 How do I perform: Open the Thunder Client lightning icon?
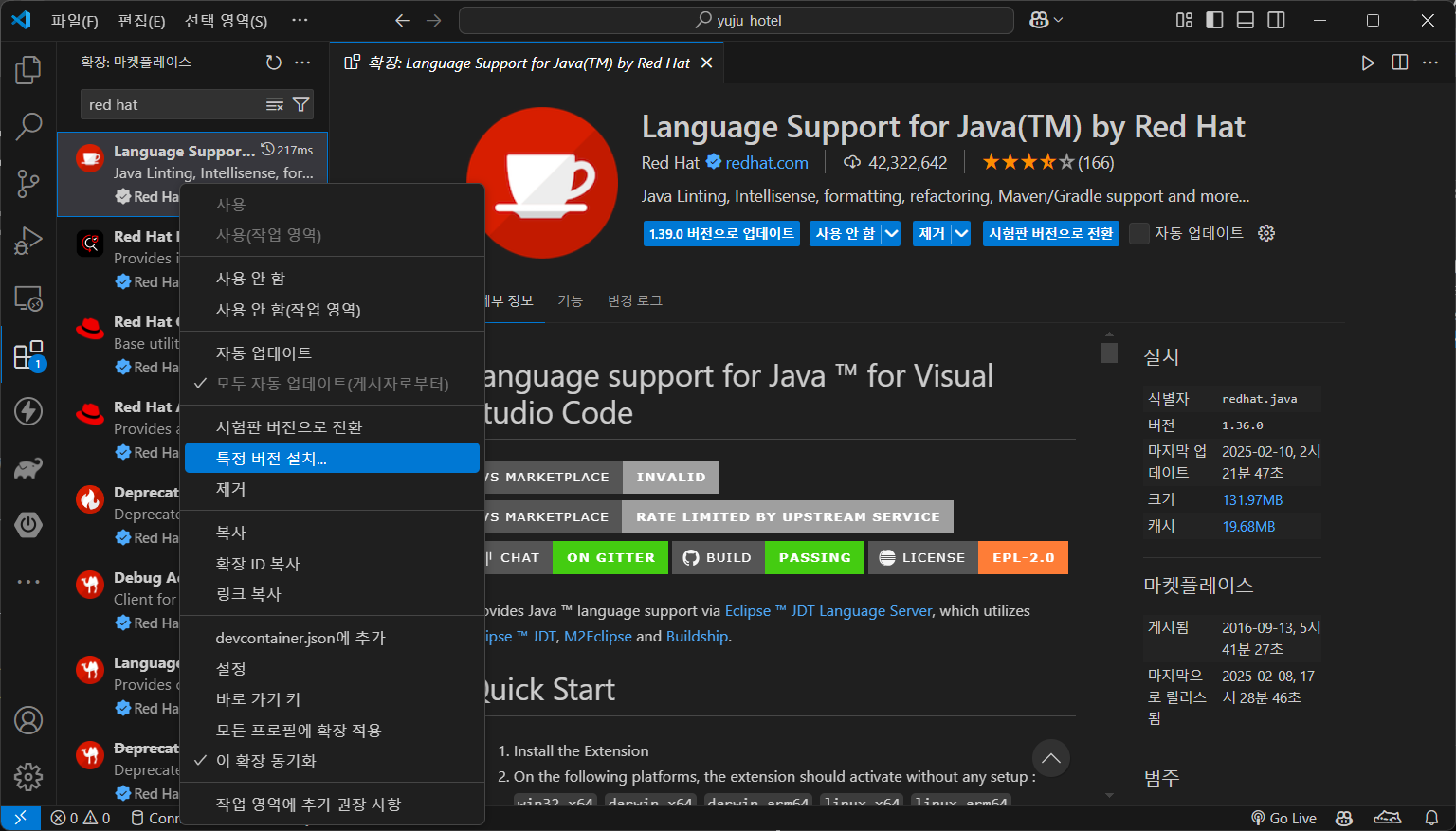point(28,411)
